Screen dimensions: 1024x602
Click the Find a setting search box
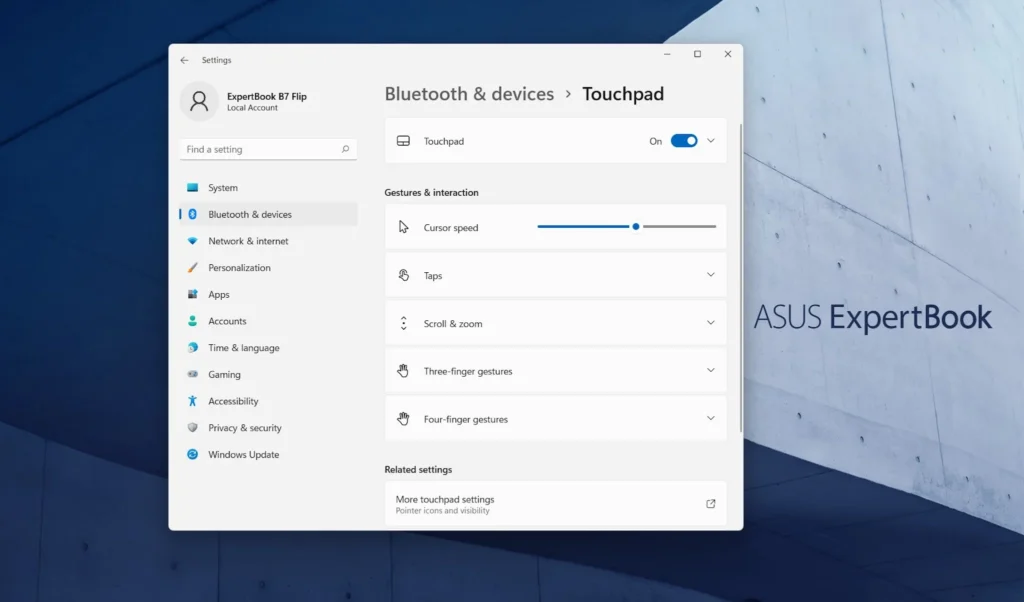268,149
